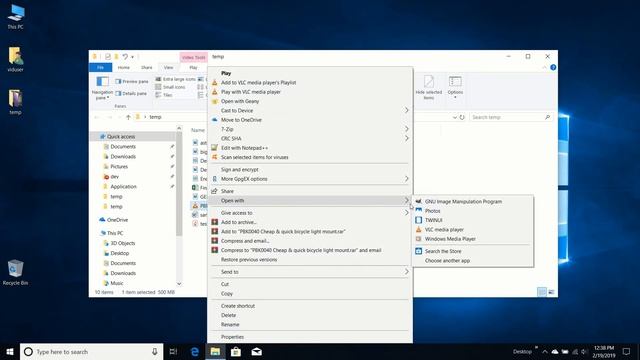Click the Refresh button in address bar

coord(462,117)
